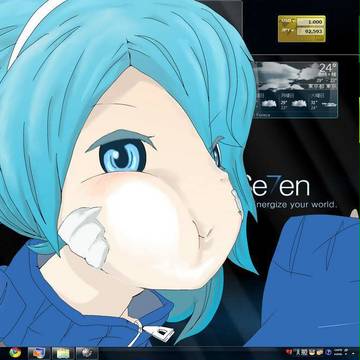This screenshot has height=360, width=360.
Task: Click the round blue system tray icon
Action: click(328, 352)
